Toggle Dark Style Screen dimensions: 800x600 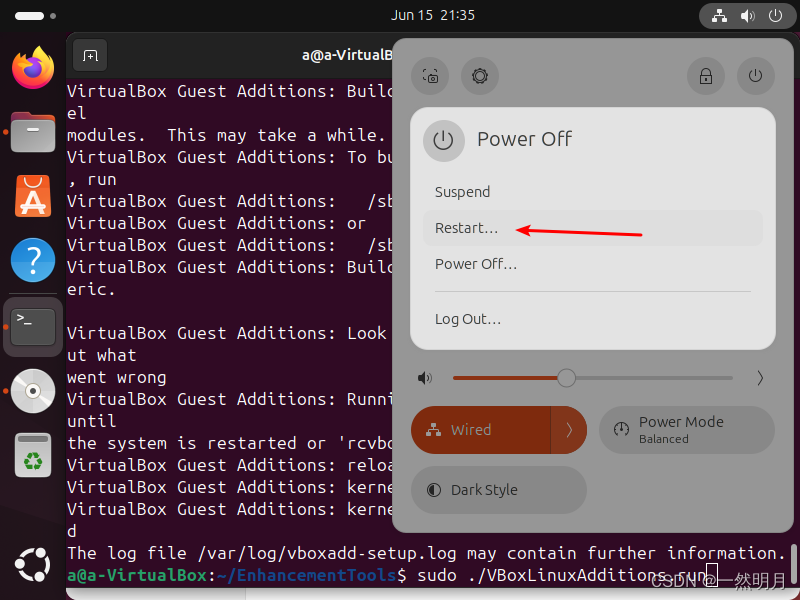click(499, 490)
